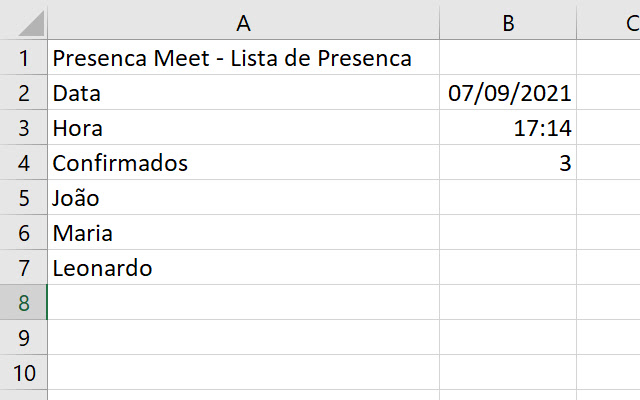Click the title cell 'Presenca Meet - Lista de Presenca'
640x400 pixels.
243,59
